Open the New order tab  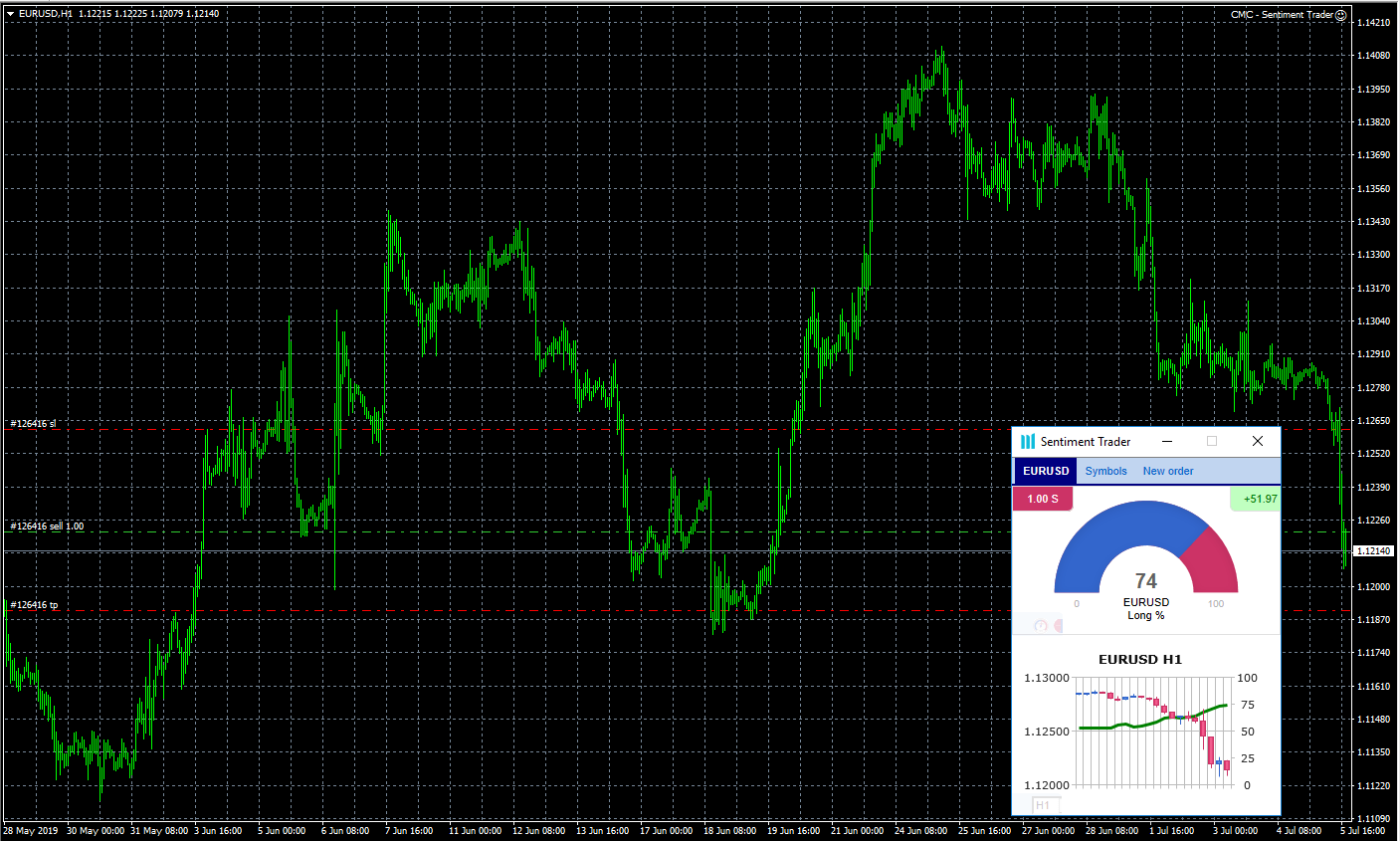pos(1168,471)
